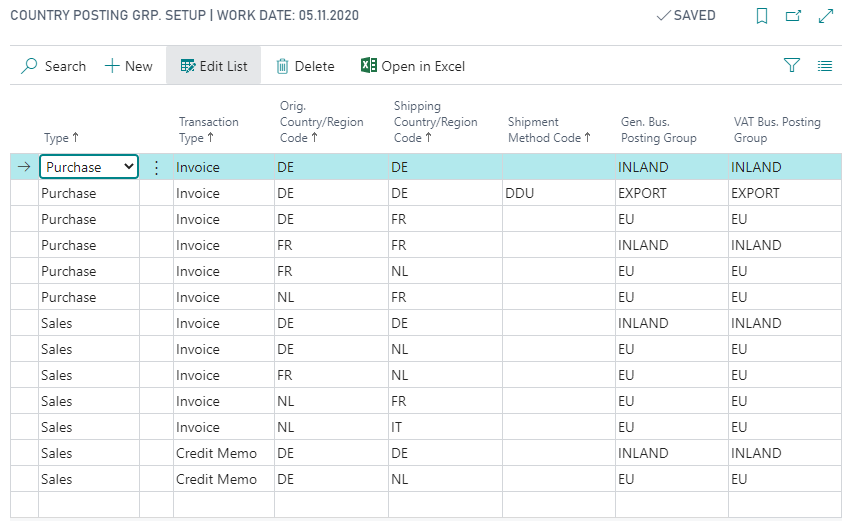Click the empty Type cell in last row
The image size is (847, 521).
point(89,505)
